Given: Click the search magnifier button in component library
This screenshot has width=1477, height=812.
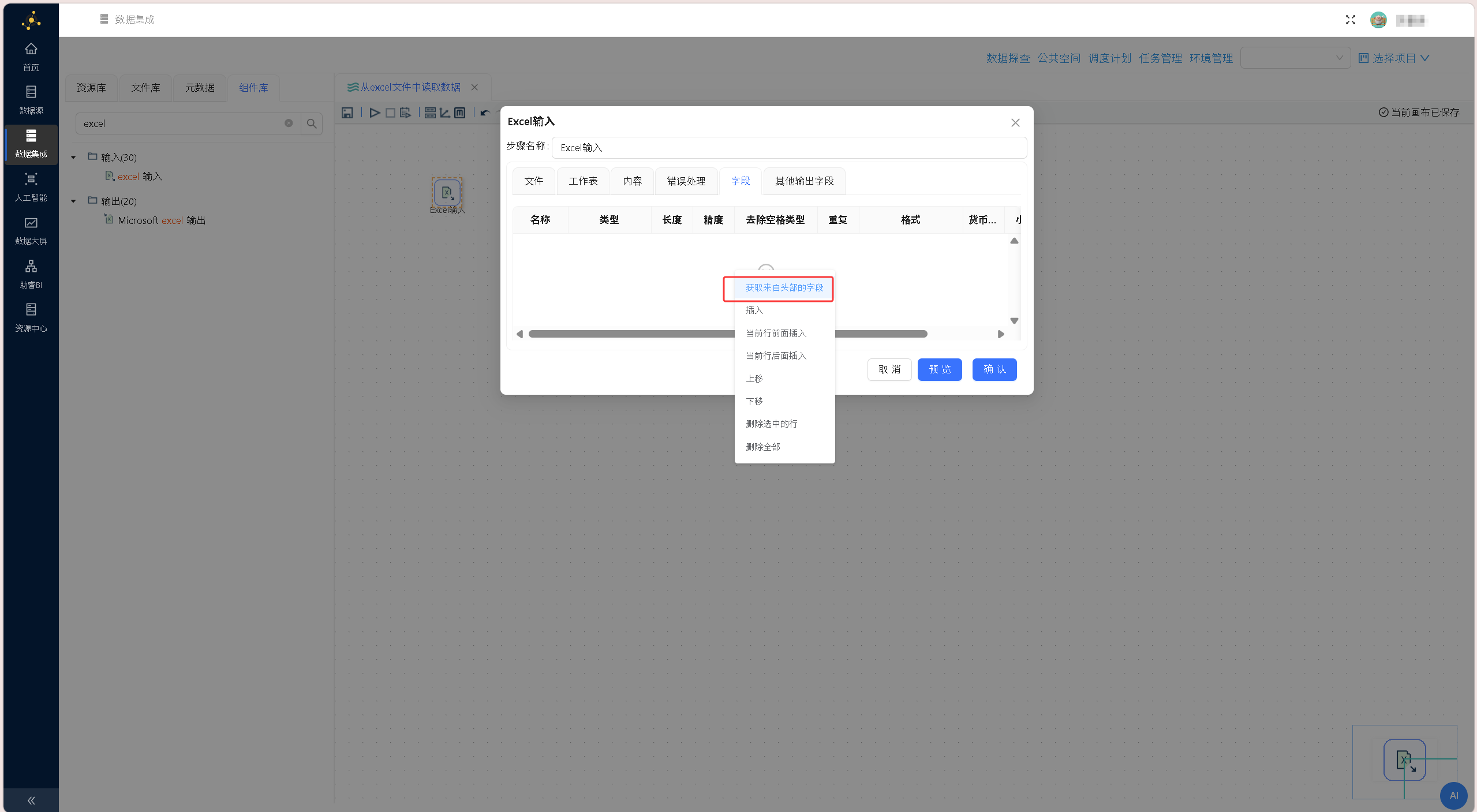Looking at the screenshot, I should coord(312,124).
